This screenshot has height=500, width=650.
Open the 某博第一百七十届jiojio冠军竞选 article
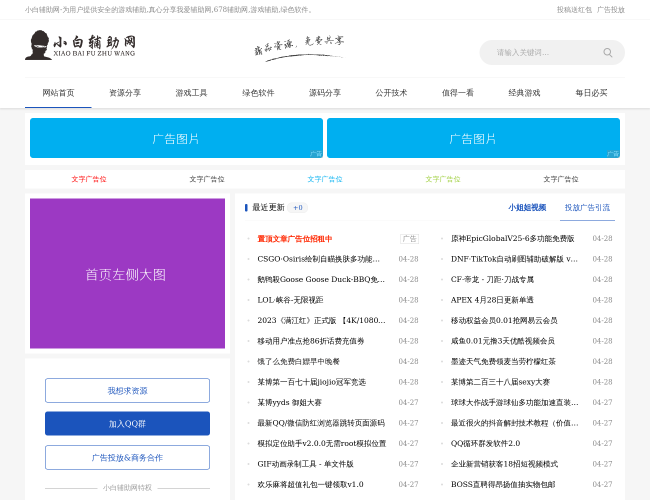[311, 382]
